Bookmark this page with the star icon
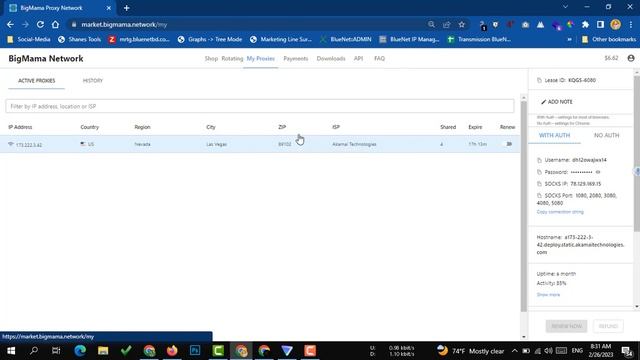This screenshot has width=640, height=360. [x=462, y=24]
